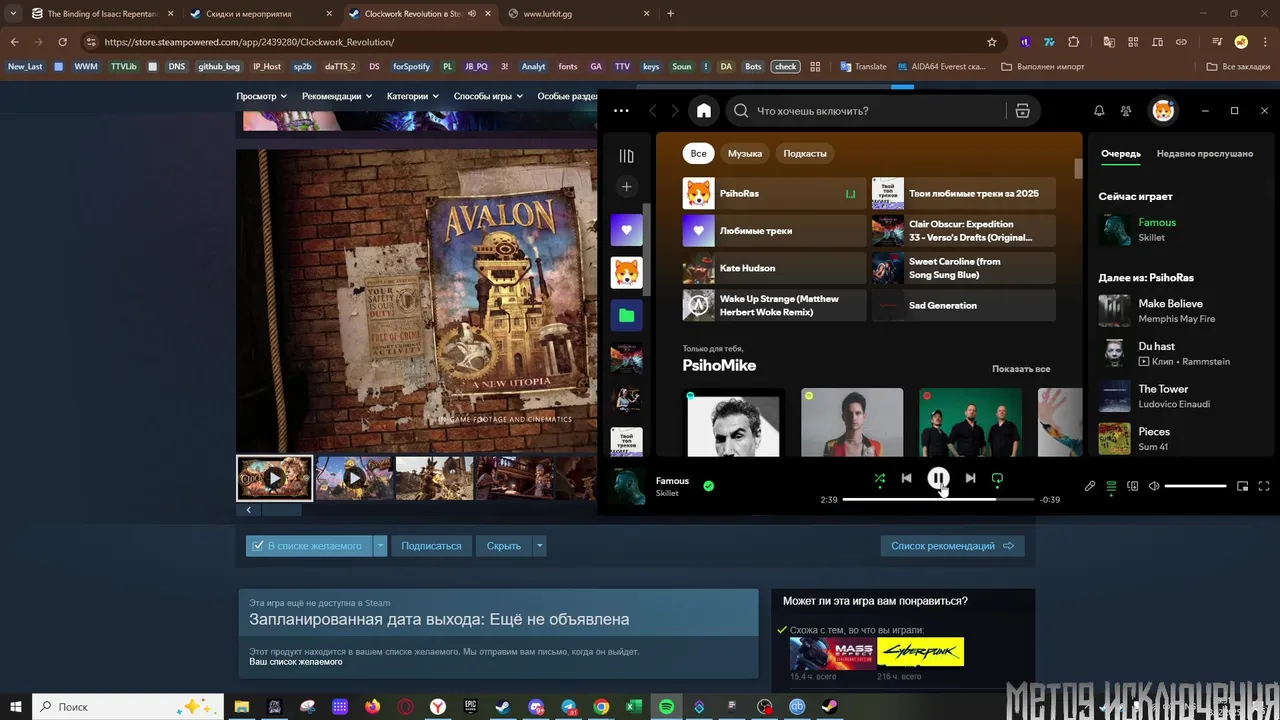
Task: Pause the currently playing song
Action: [938, 479]
